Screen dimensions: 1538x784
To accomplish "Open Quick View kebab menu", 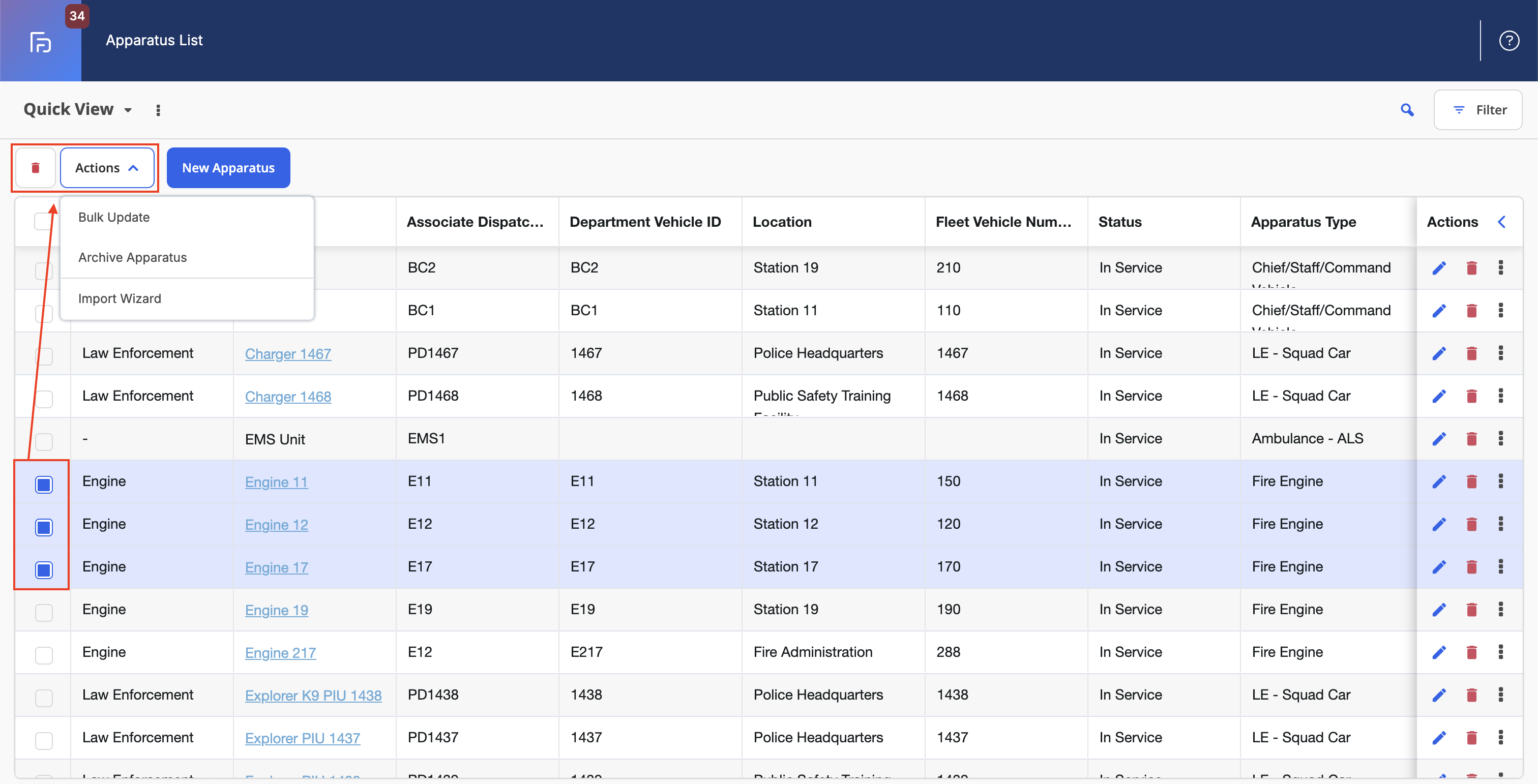I will tap(158, 110).
